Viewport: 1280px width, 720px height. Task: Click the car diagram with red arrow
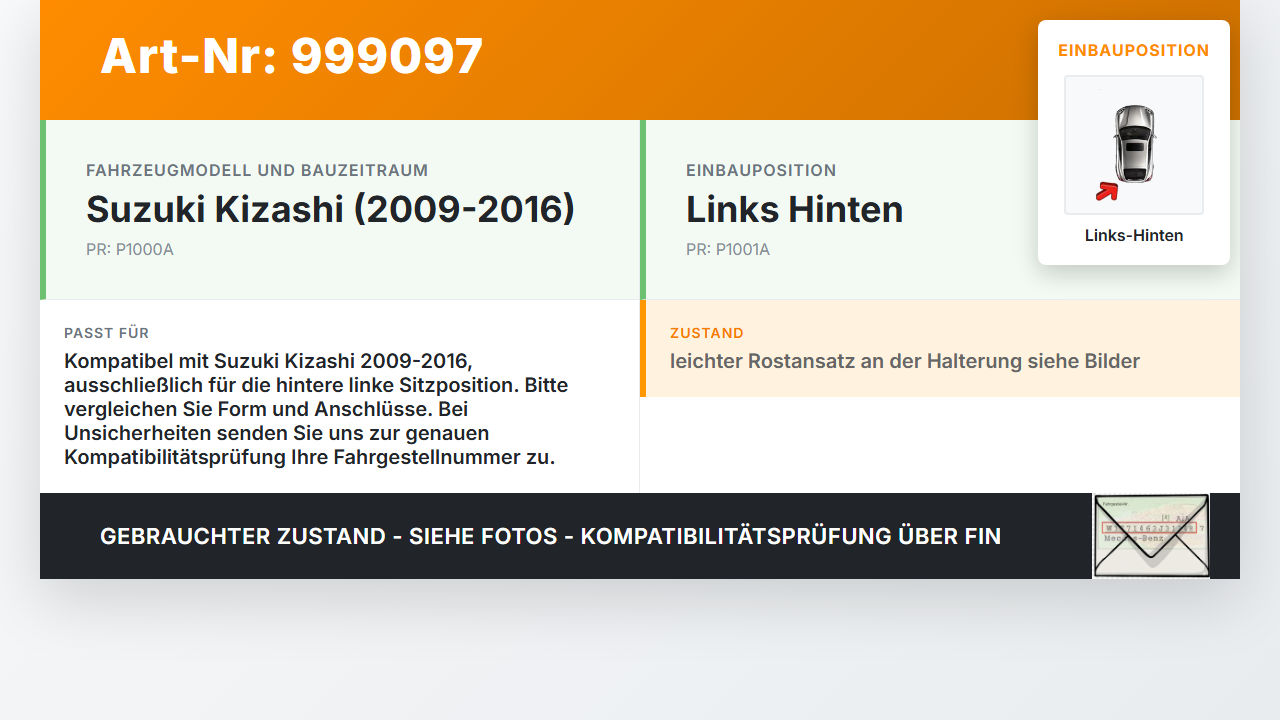point(1134,145)
